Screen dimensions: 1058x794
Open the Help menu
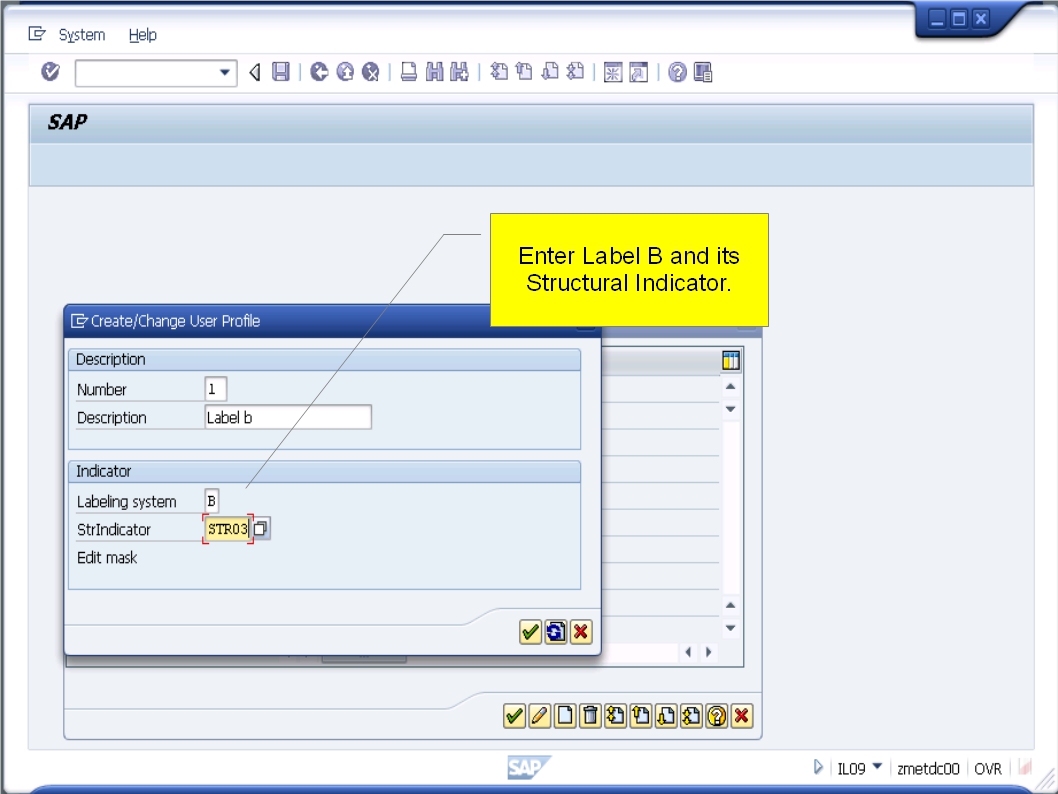pyautogui.click(x=143, y=34)
